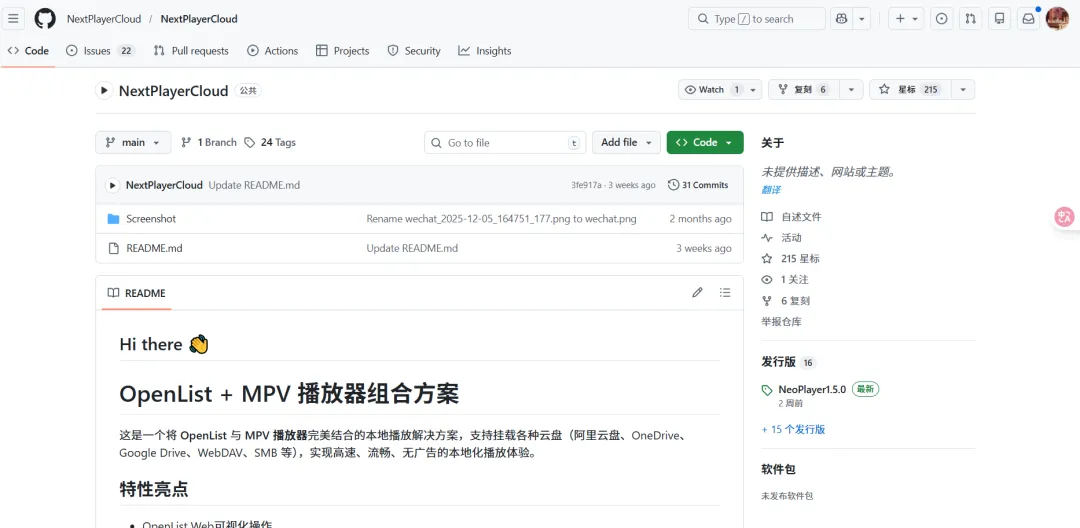Open the README outline list icon
The width and height of the screenshot is (1080, 528).
(x=725, y=293)
